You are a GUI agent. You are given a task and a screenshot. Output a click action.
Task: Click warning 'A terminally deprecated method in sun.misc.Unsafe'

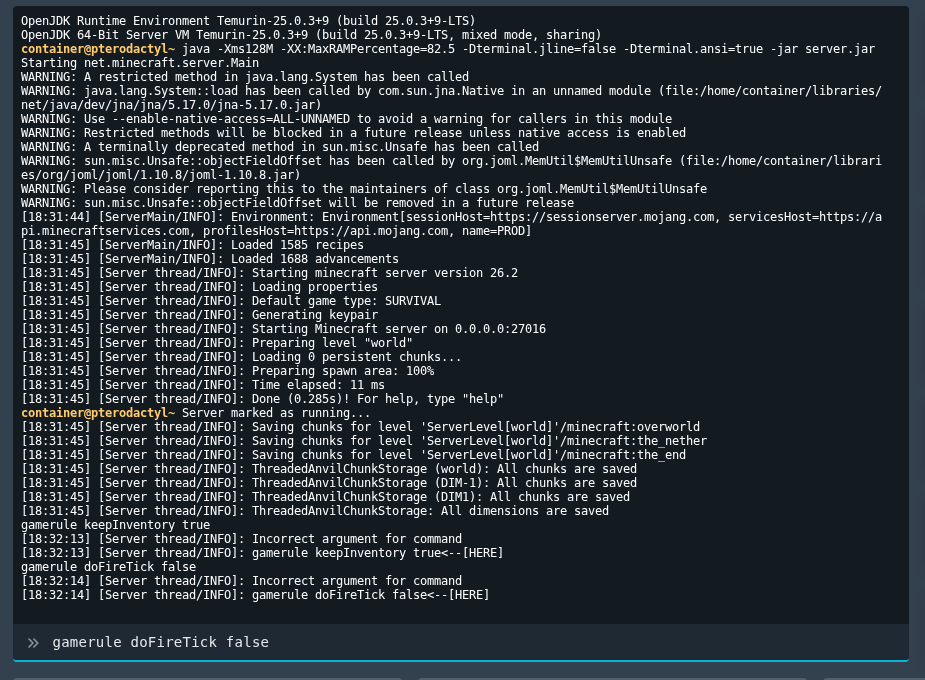coord(280,147)
